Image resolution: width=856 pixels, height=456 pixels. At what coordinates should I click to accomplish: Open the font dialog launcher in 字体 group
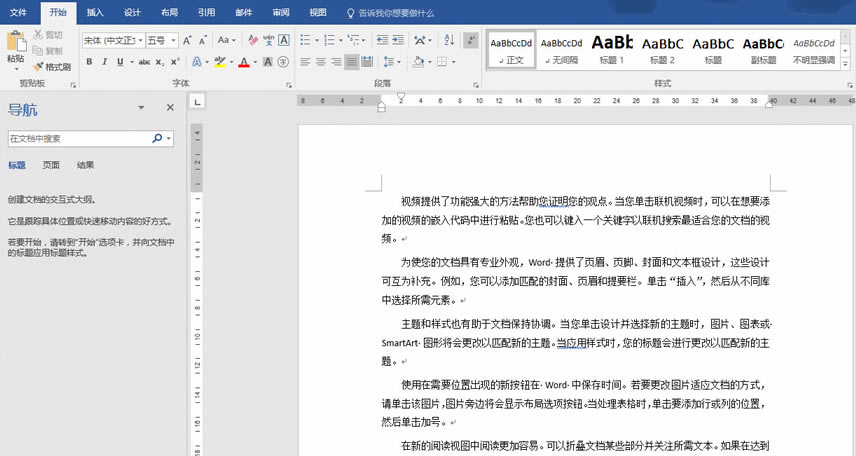(x=288, y=85)
